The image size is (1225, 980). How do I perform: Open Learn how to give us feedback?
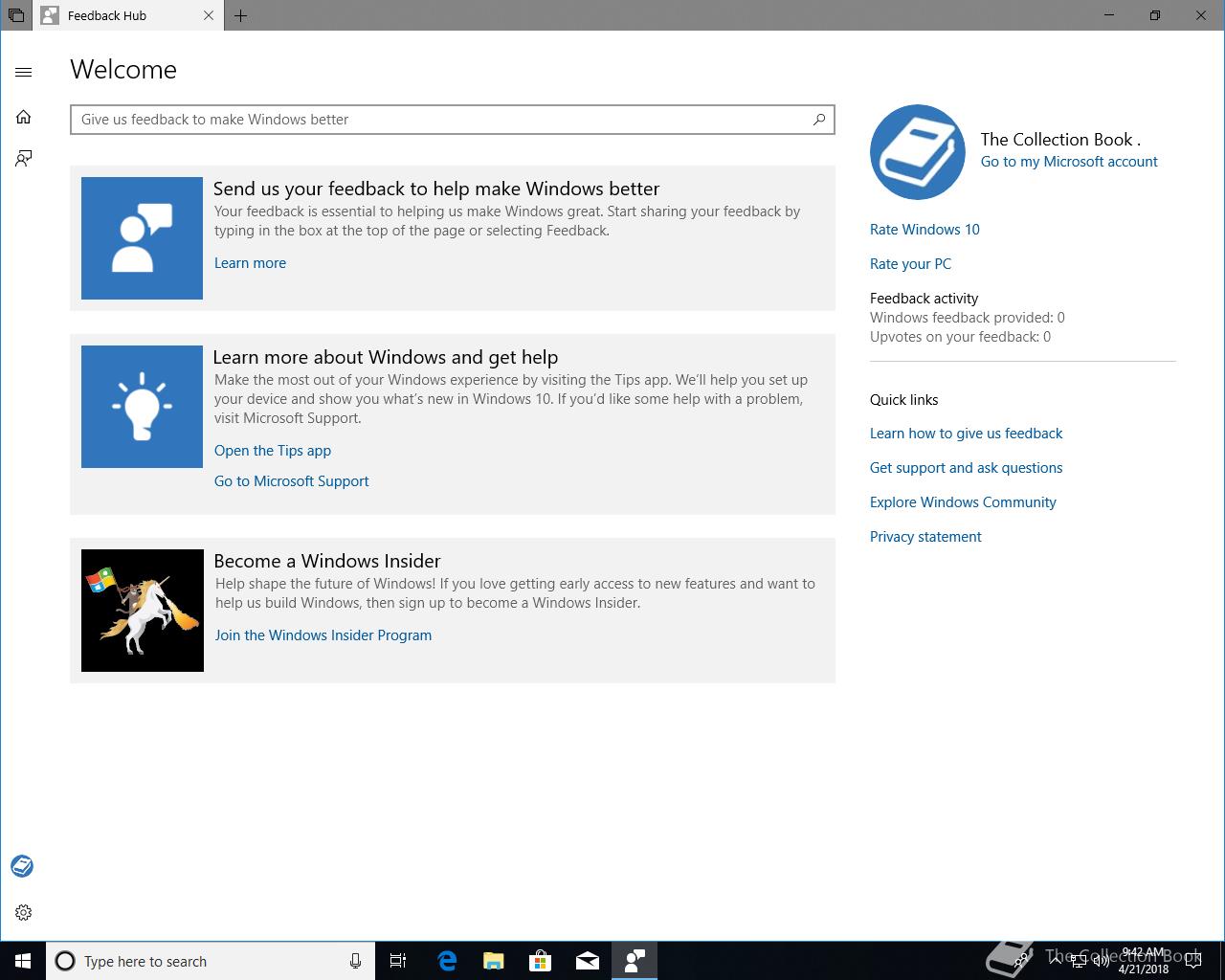[966, 434]
